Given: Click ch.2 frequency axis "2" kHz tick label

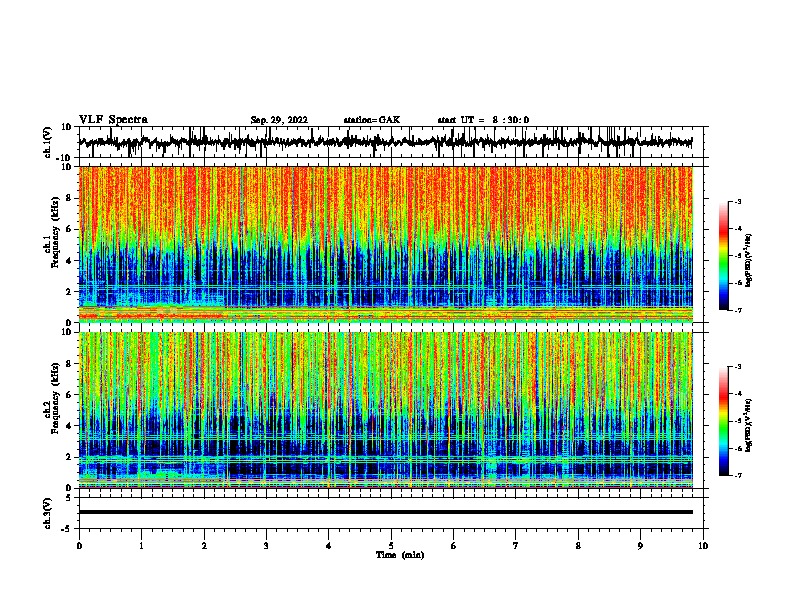Looking at the screenshot, I should click(69, 457).
